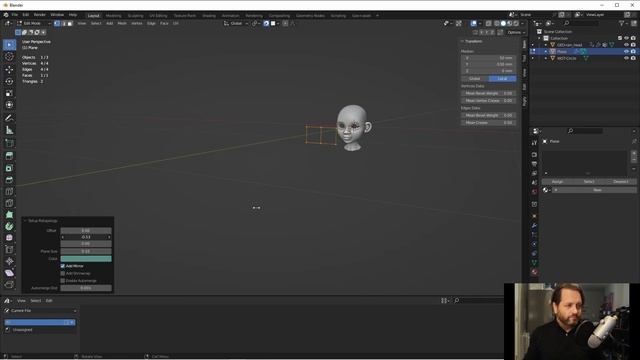Screen dimensions: 640x360
Task: Open outliner filter dropdown
Action: click(623, 23)
